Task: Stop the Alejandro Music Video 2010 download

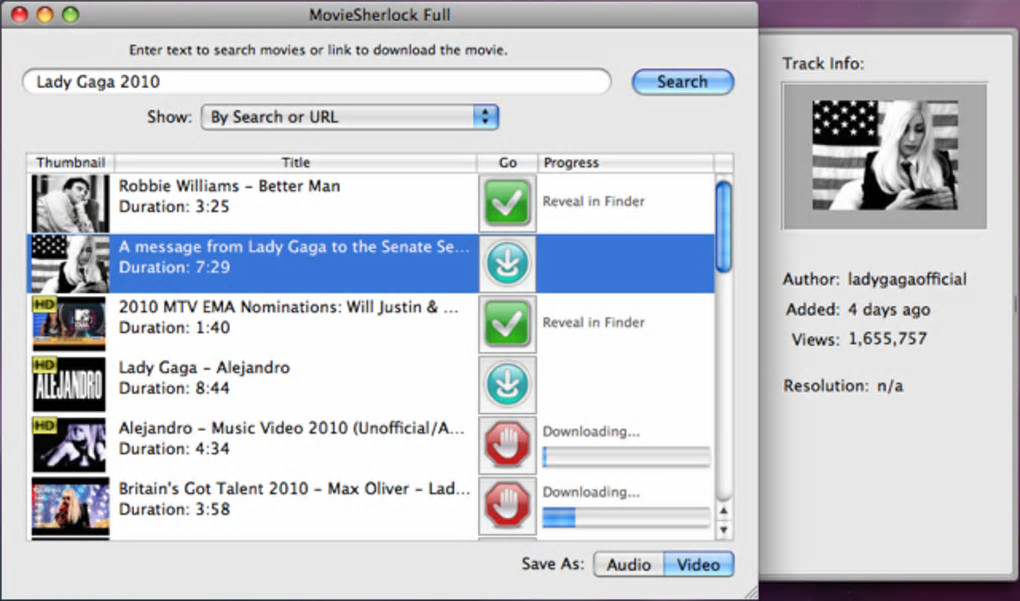Action: point(507,444)
